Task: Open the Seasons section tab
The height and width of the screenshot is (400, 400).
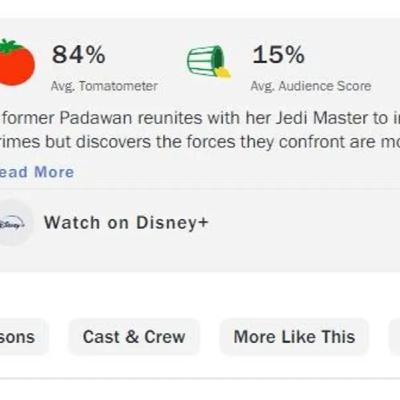Action: 23,337
